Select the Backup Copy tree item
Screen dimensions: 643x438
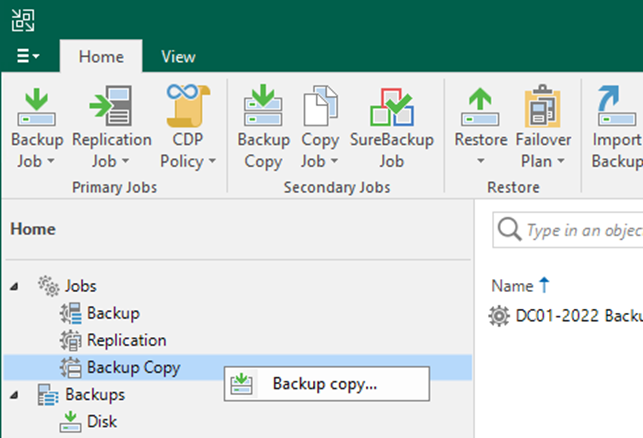(x=134, y=367)
